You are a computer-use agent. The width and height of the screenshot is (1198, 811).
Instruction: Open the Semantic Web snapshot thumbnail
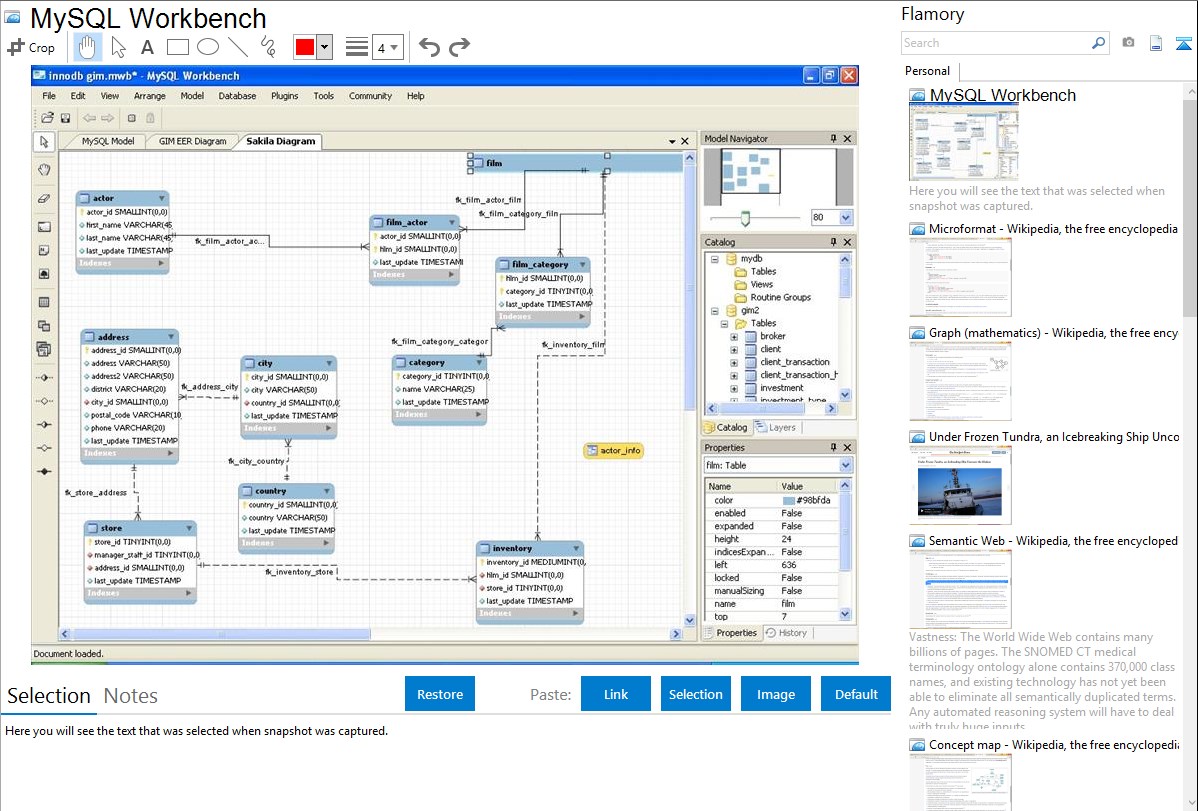(x=960, y=588)
